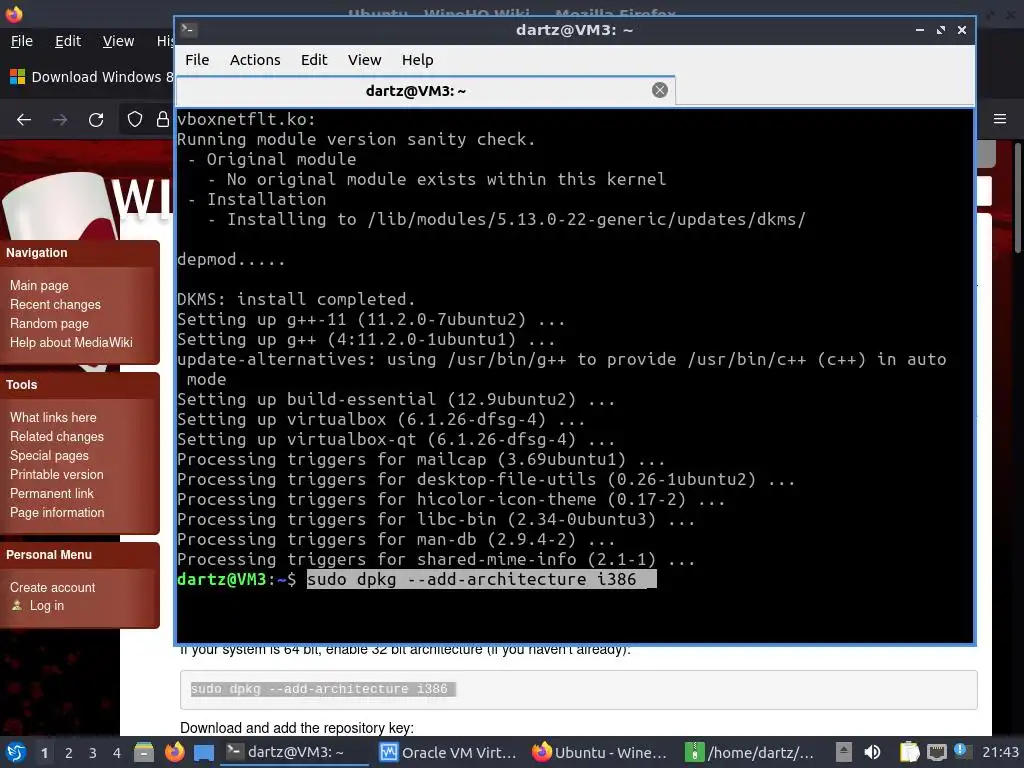Open the Random page link

tap(49, 323)
